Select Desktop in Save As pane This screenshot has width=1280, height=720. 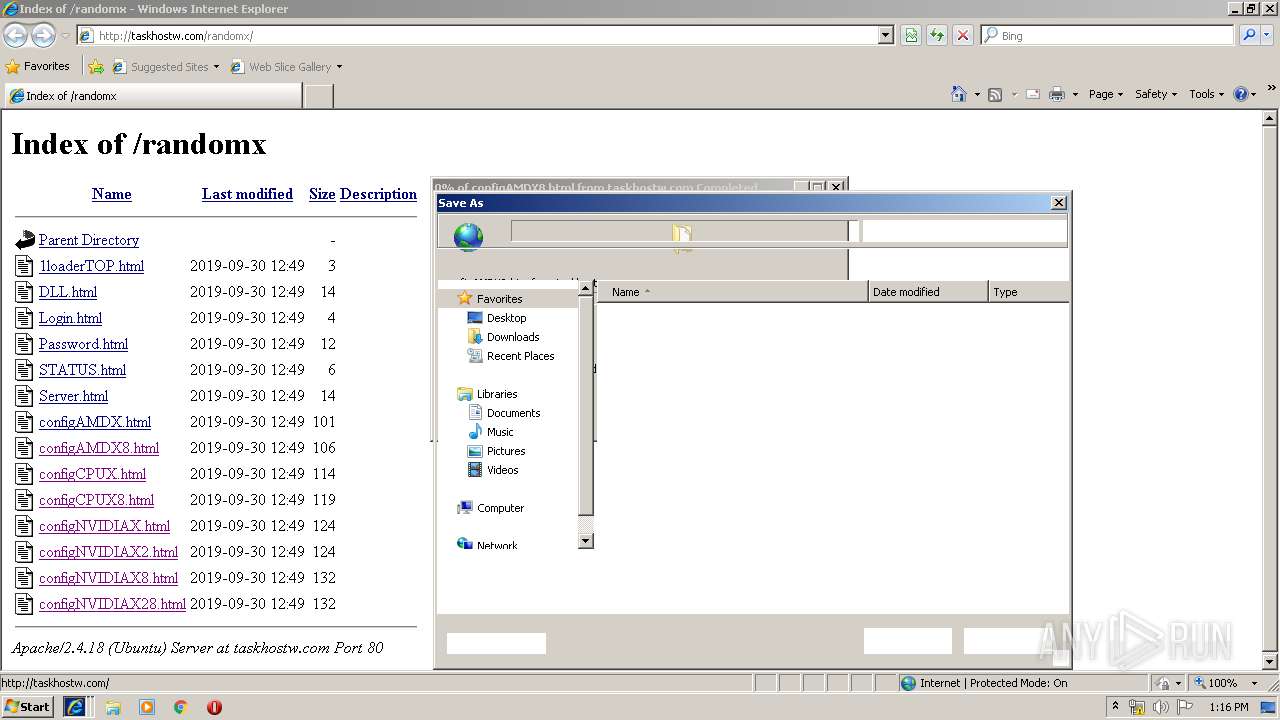click(506, 318)
